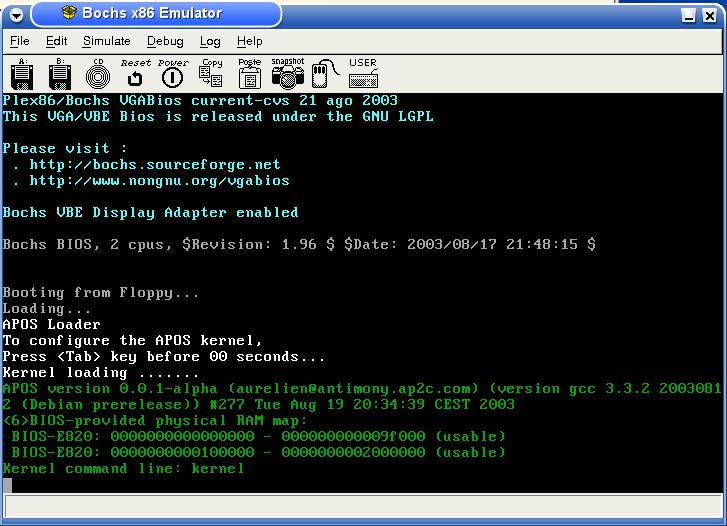Image resolution: width=727 pixels, height=526 pixels.
Task: Click the 'To configure the APOS kernel,' line
Action: pyautogui.click(x=133, y=340)
